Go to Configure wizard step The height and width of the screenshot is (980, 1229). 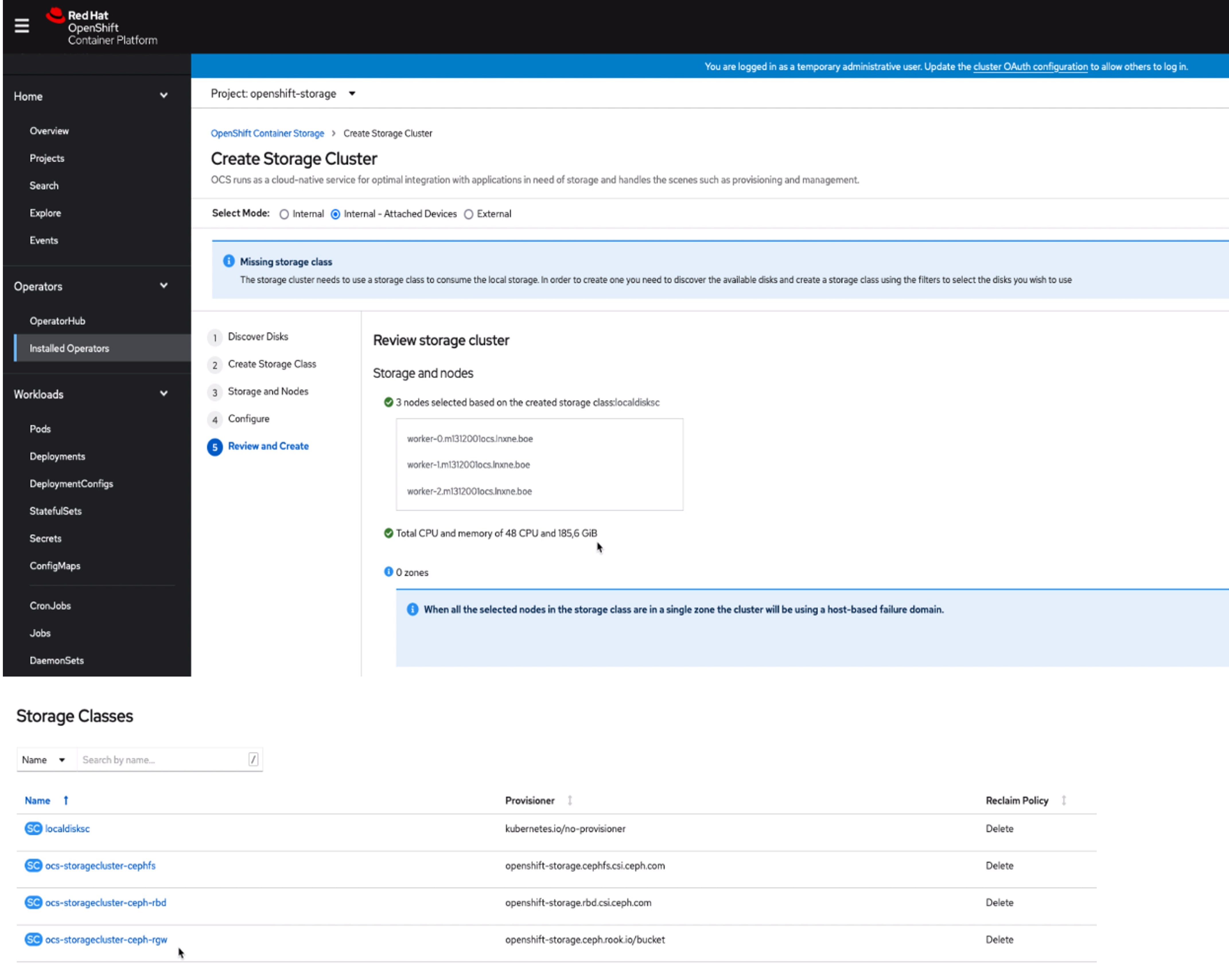(248, 418)
